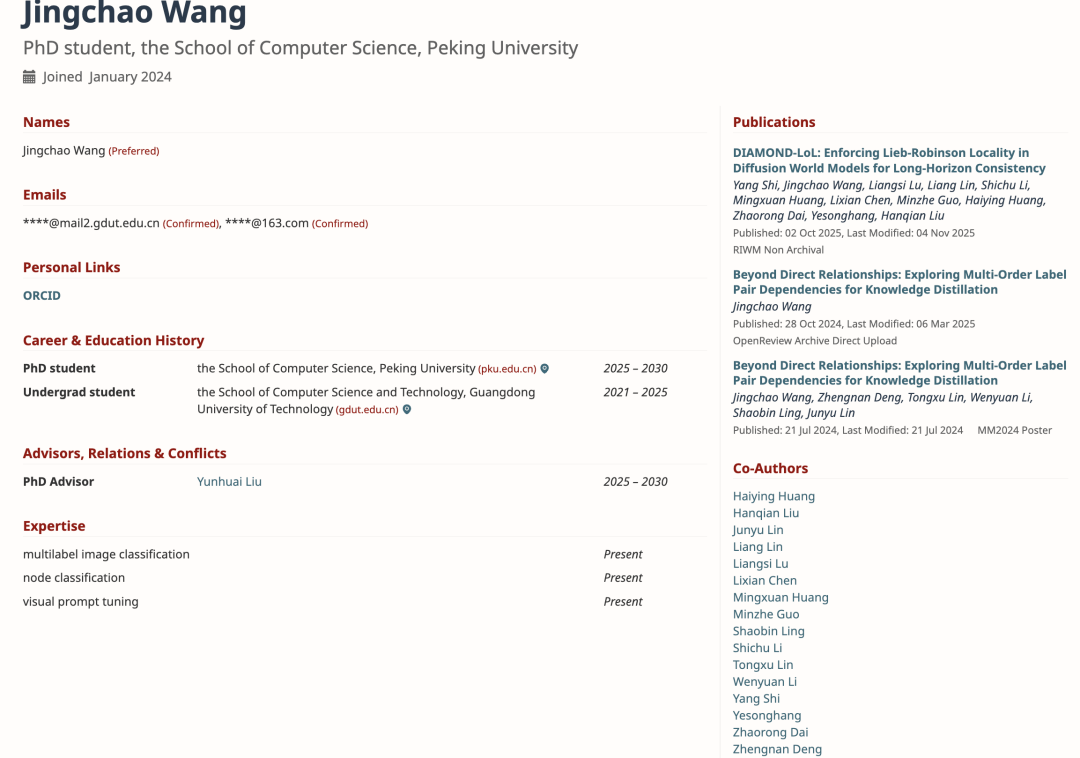1080x758 pixels.
Task: Click the ****@mail2.gdut.edu.cn email address
Action: coord(91,223)
